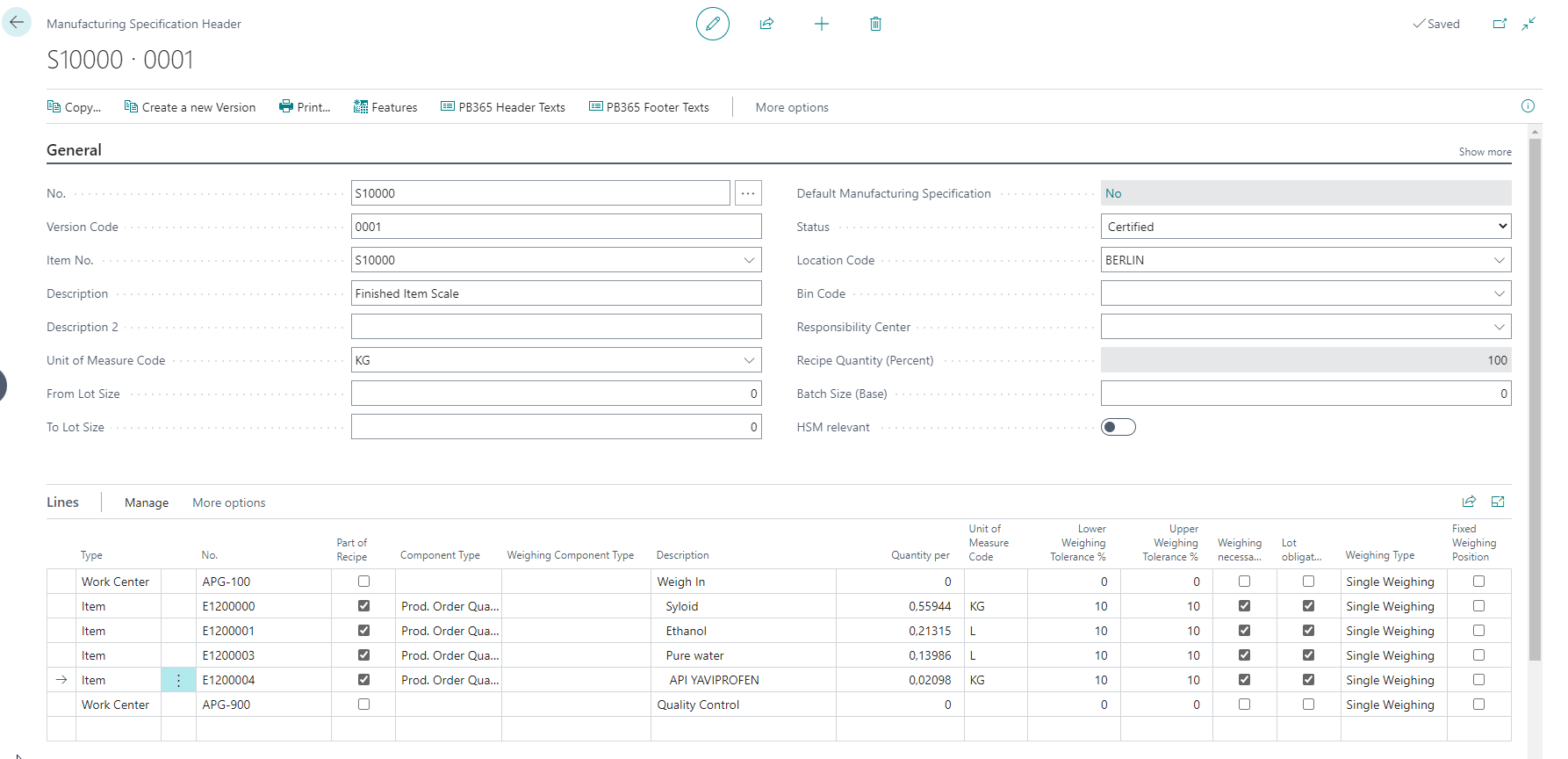Screen dimensions: 1568x759
Task: Open row options for the E1200004 line
Action: point(178,680)
